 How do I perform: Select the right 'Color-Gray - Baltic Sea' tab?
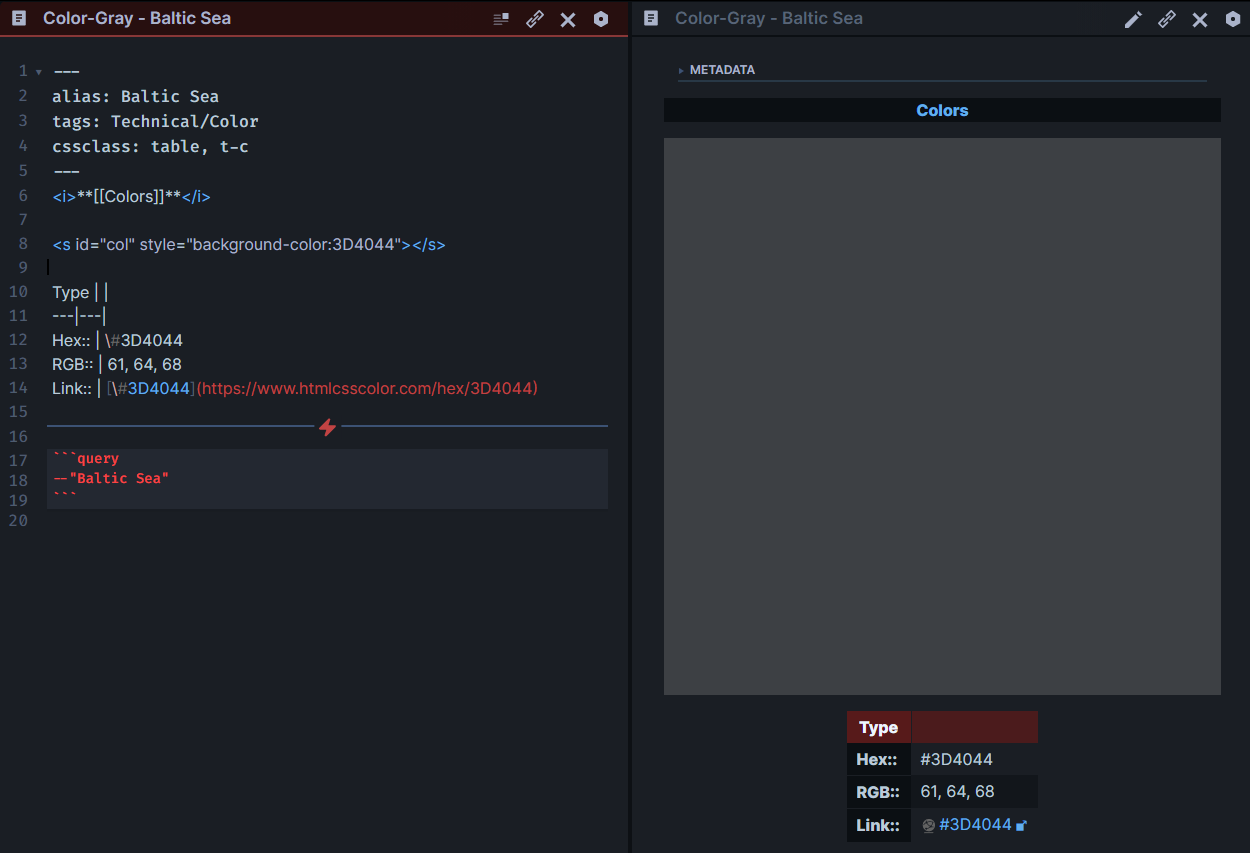pyautogui.click(x=769, y=18)
